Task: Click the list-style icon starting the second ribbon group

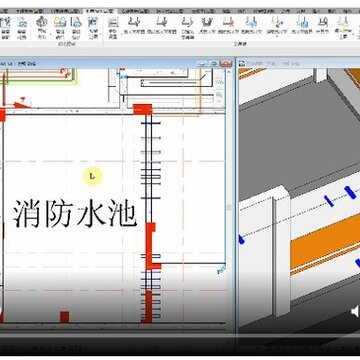Action: click(x=113, y=23)
